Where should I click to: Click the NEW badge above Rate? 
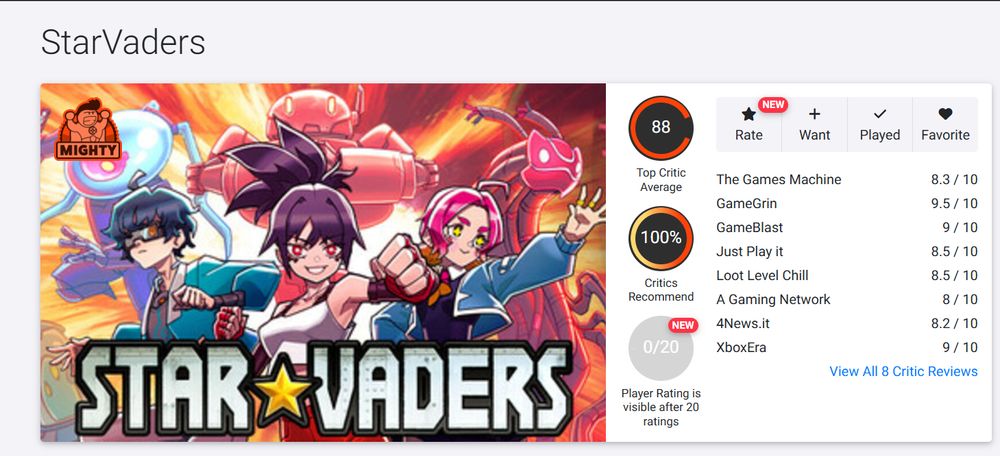(x=773, y=105)
